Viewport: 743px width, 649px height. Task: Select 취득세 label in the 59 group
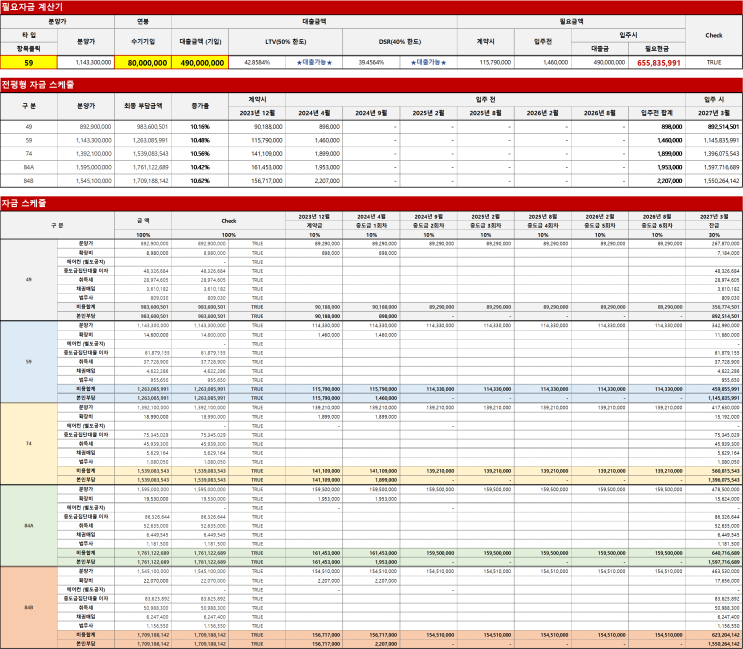click(x=86, y=362)
